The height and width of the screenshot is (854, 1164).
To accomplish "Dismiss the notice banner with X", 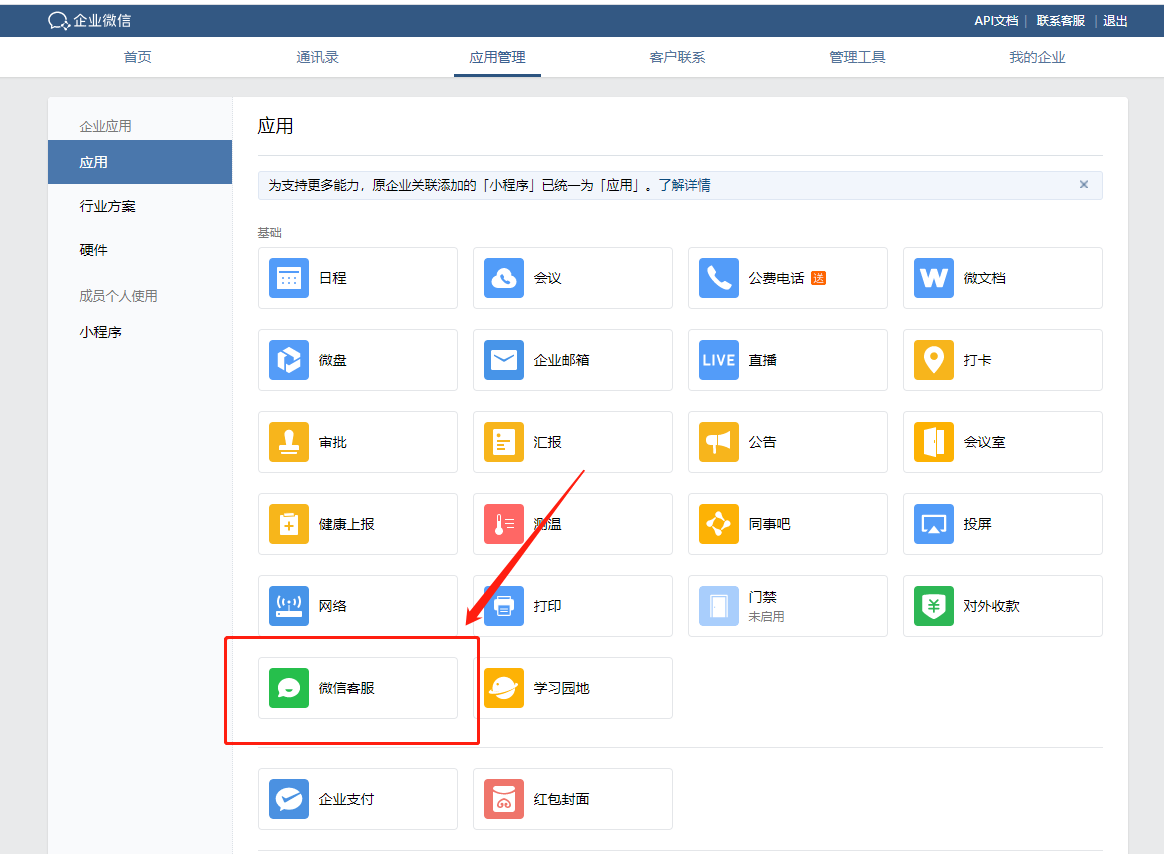I will pyautogui.click(x=1084, y=184).
